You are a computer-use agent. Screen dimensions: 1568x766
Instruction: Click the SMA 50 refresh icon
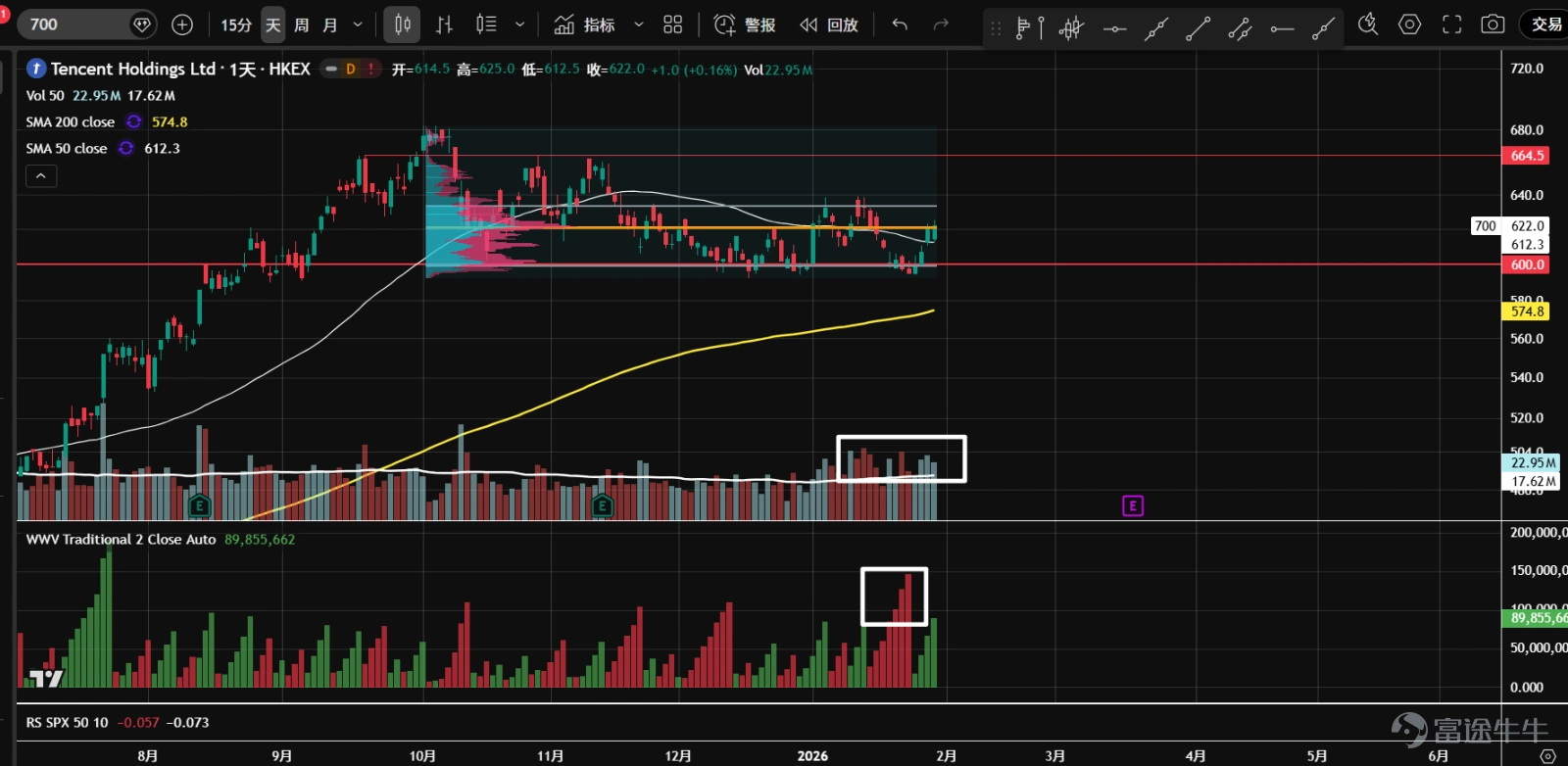click(126, 149)
